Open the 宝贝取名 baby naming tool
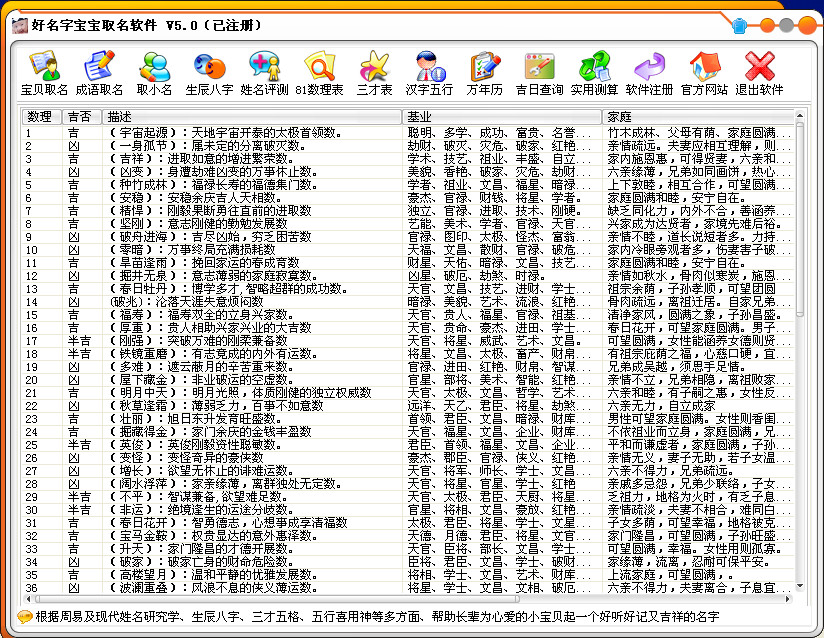Image resolution: width=824 pixels, height=638 pixels. 44,72
